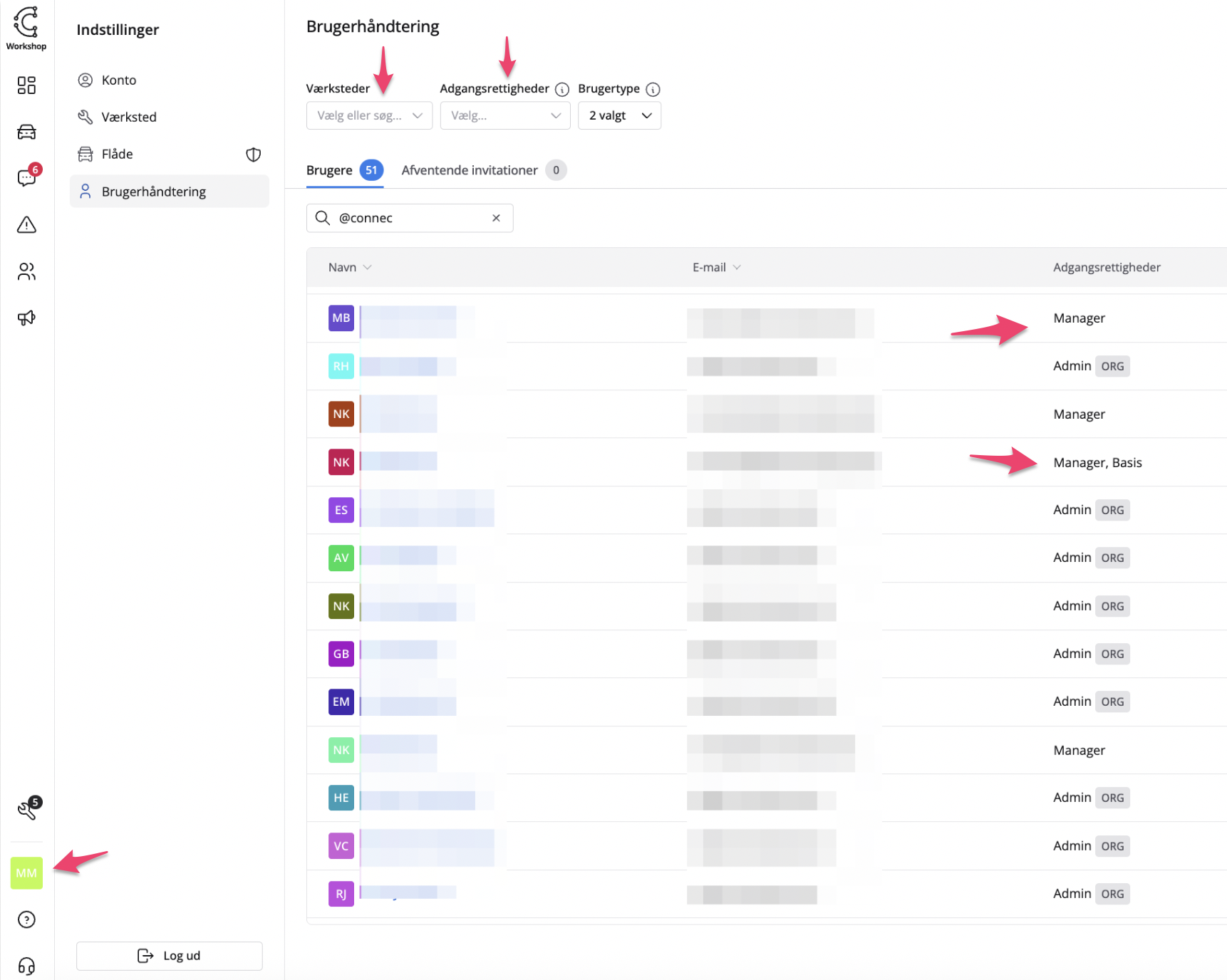Expand the Værksteder dropdown filter

369,115
